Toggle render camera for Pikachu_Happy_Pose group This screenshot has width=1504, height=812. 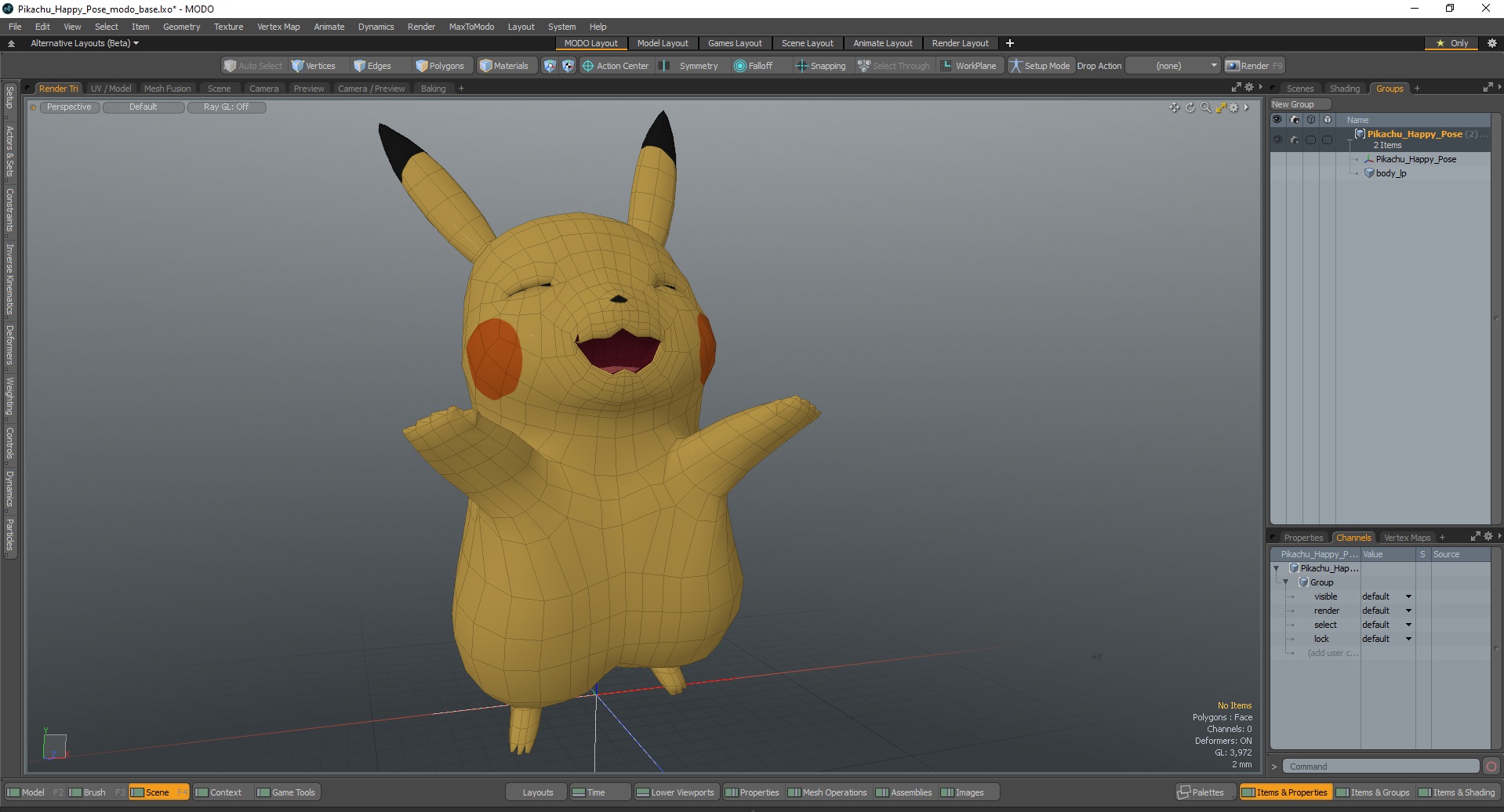1294,140
